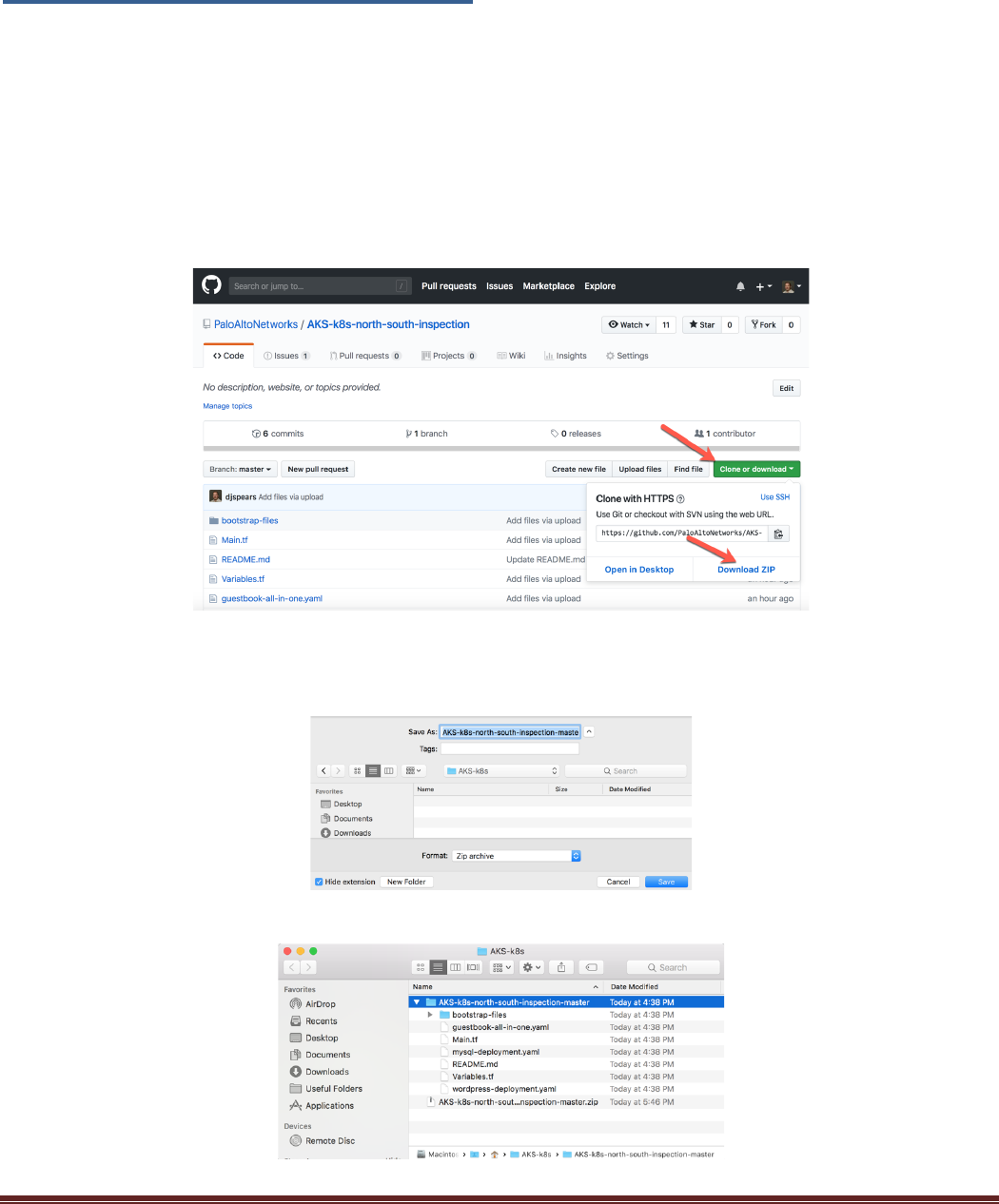Click the Use SSH link
The image size is (999, 1204).
click(x=774, y=497)
